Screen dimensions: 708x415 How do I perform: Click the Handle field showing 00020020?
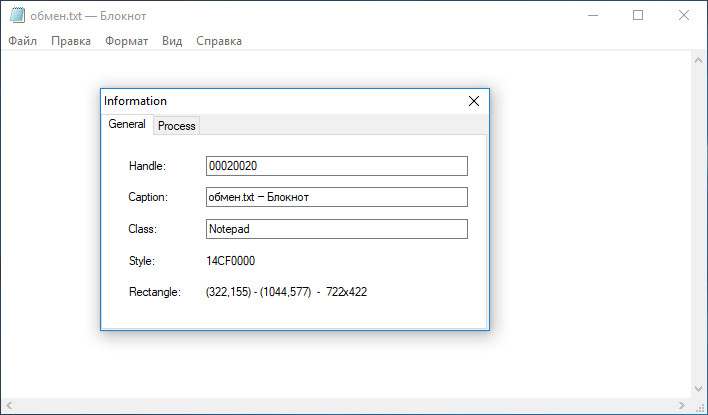point(337,166)
